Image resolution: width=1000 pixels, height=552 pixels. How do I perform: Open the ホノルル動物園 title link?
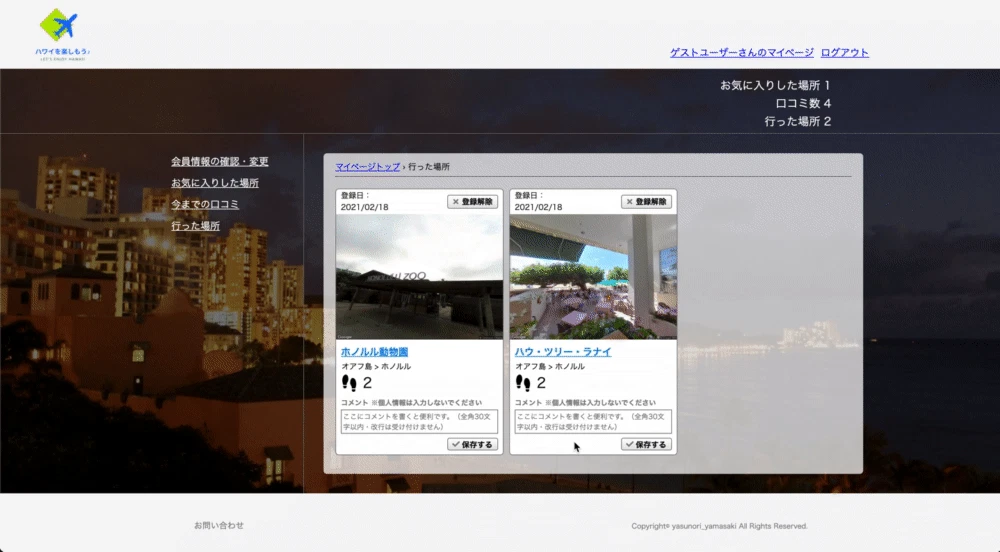[374, 352]
